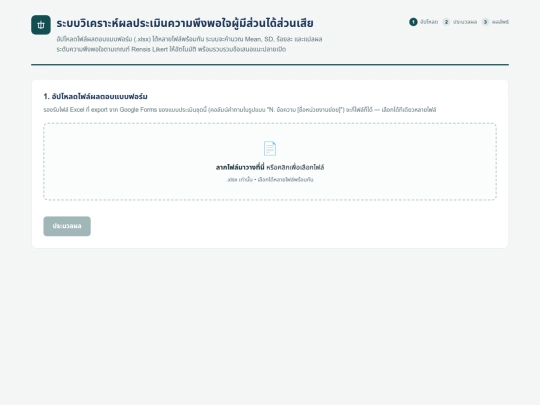The height and width of the screenshot is (405, 540).
Task: Click the document icon in the drop zone
Action: pyautogui.click(x=270, y=148)
